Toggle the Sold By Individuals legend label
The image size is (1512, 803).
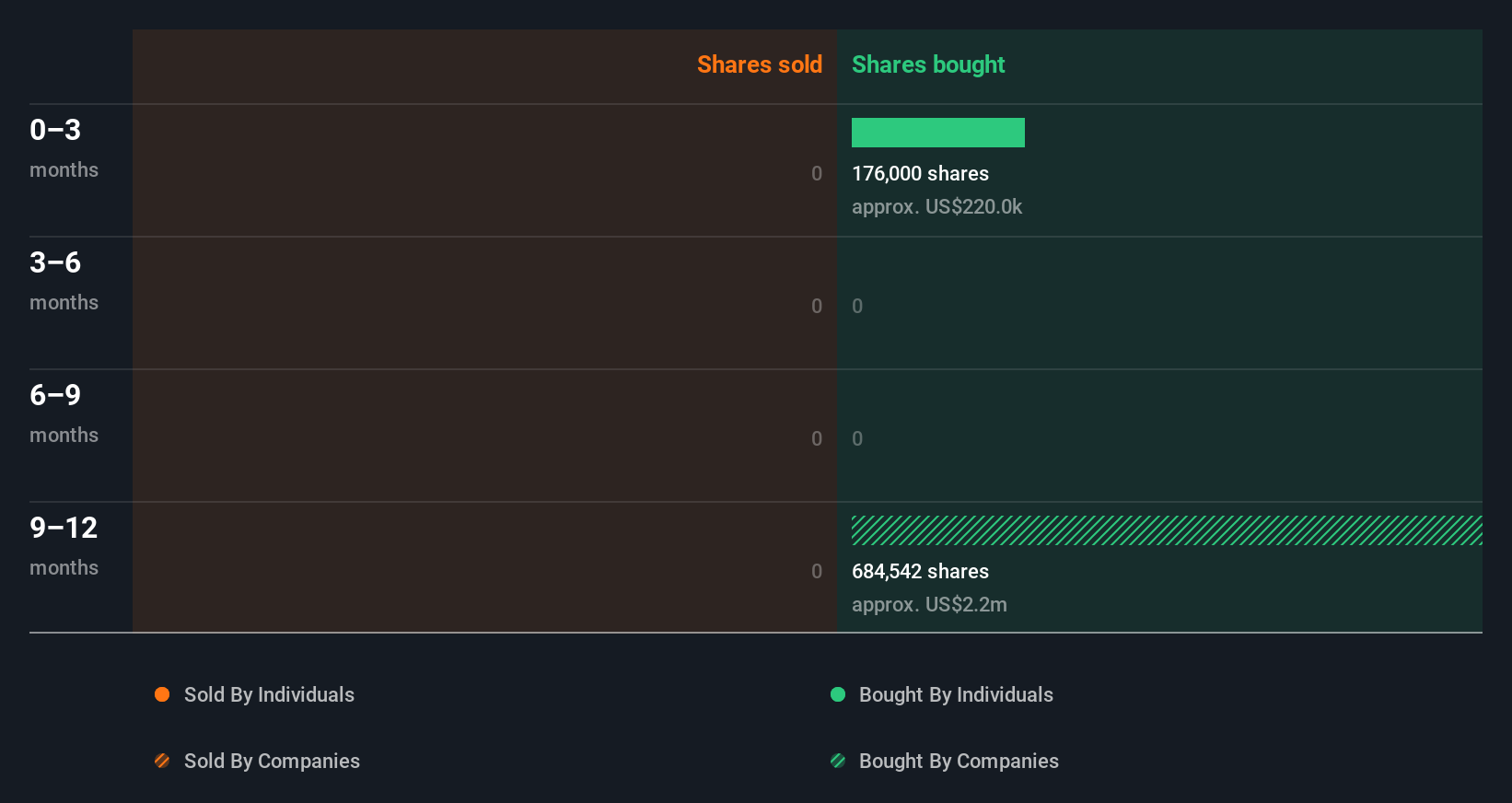click(269, 694)
